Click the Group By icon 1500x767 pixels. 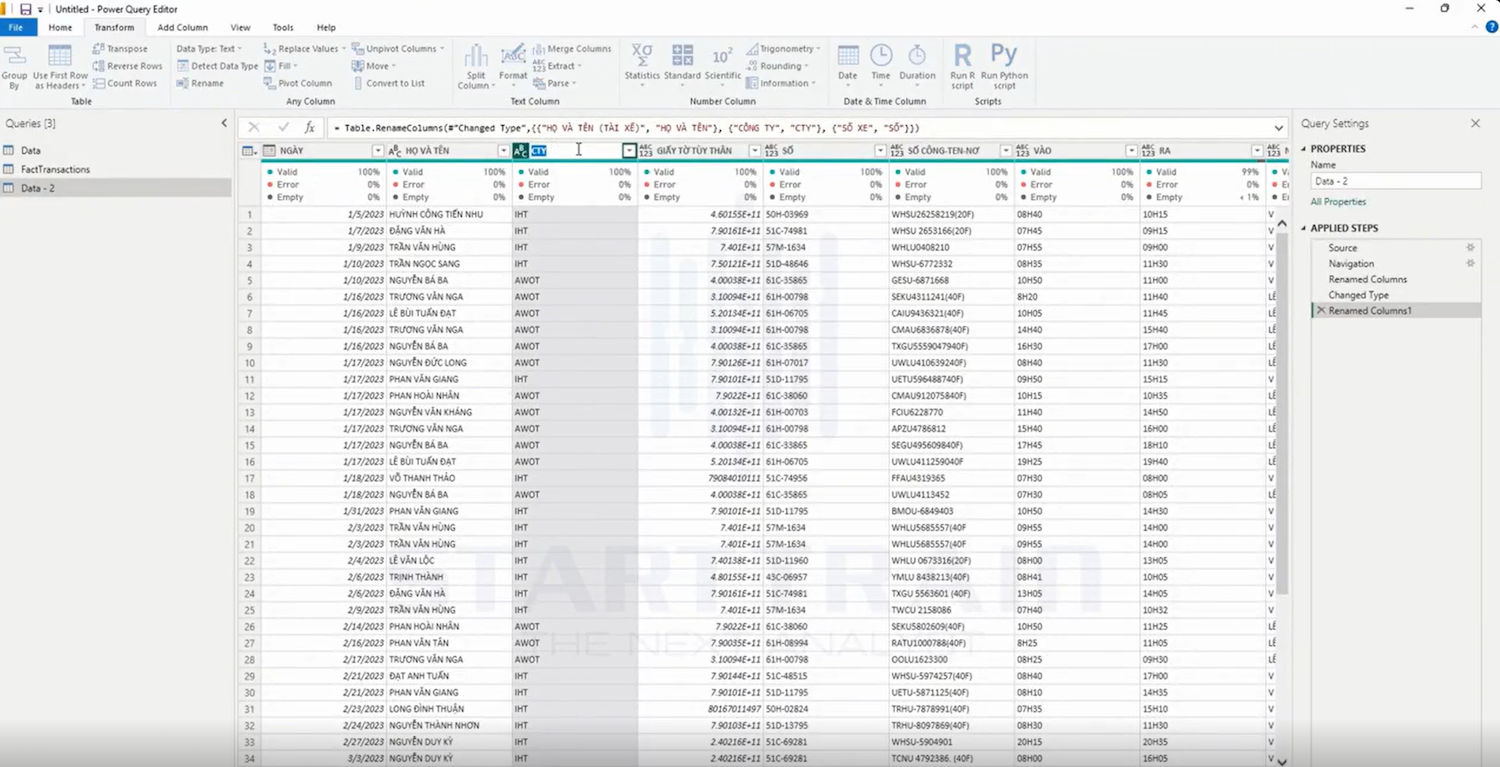(15, 67)
